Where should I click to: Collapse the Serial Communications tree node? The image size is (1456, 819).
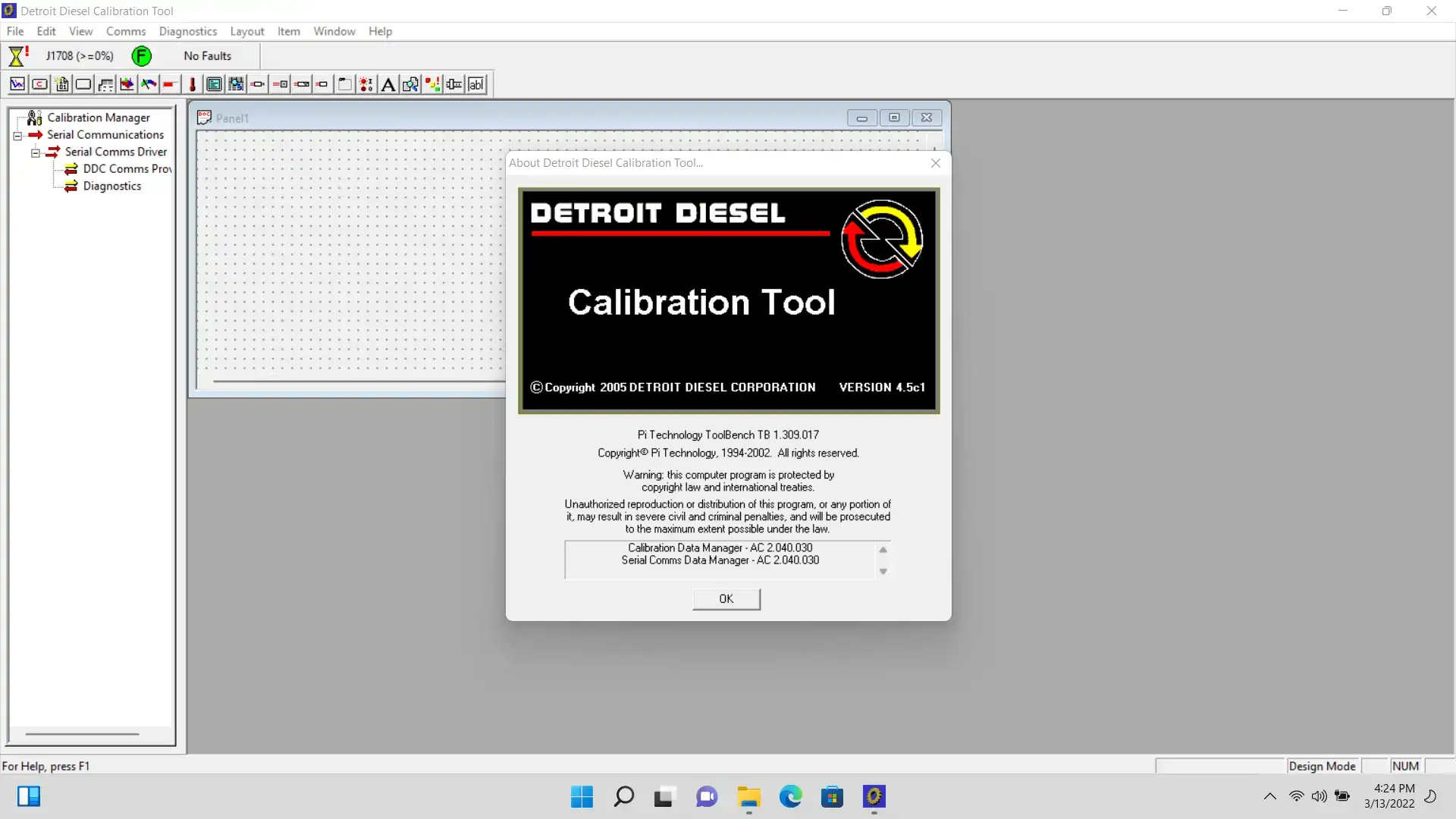(x=17, y=136)
